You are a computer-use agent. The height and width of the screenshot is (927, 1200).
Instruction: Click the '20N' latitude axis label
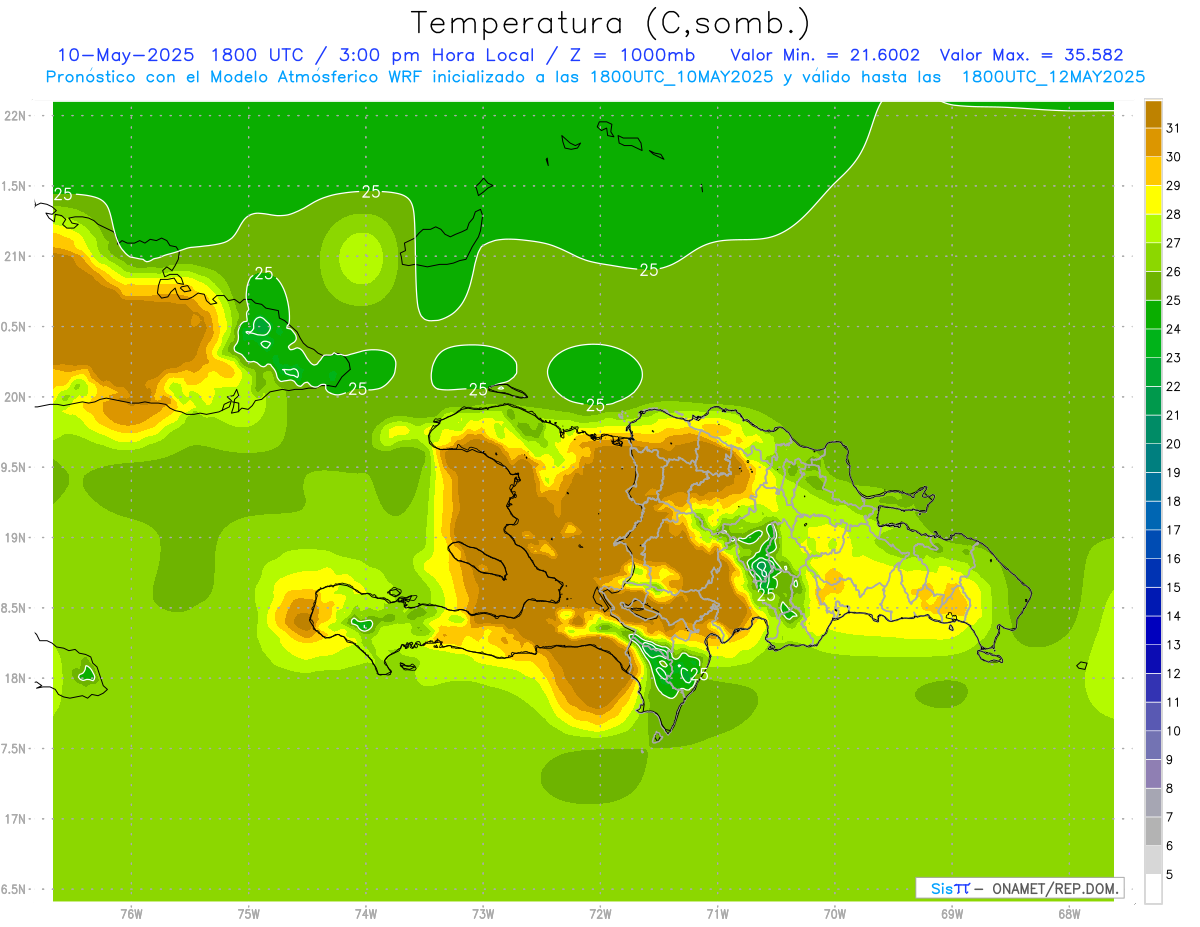pyautogui.click(x=16, y=397)
